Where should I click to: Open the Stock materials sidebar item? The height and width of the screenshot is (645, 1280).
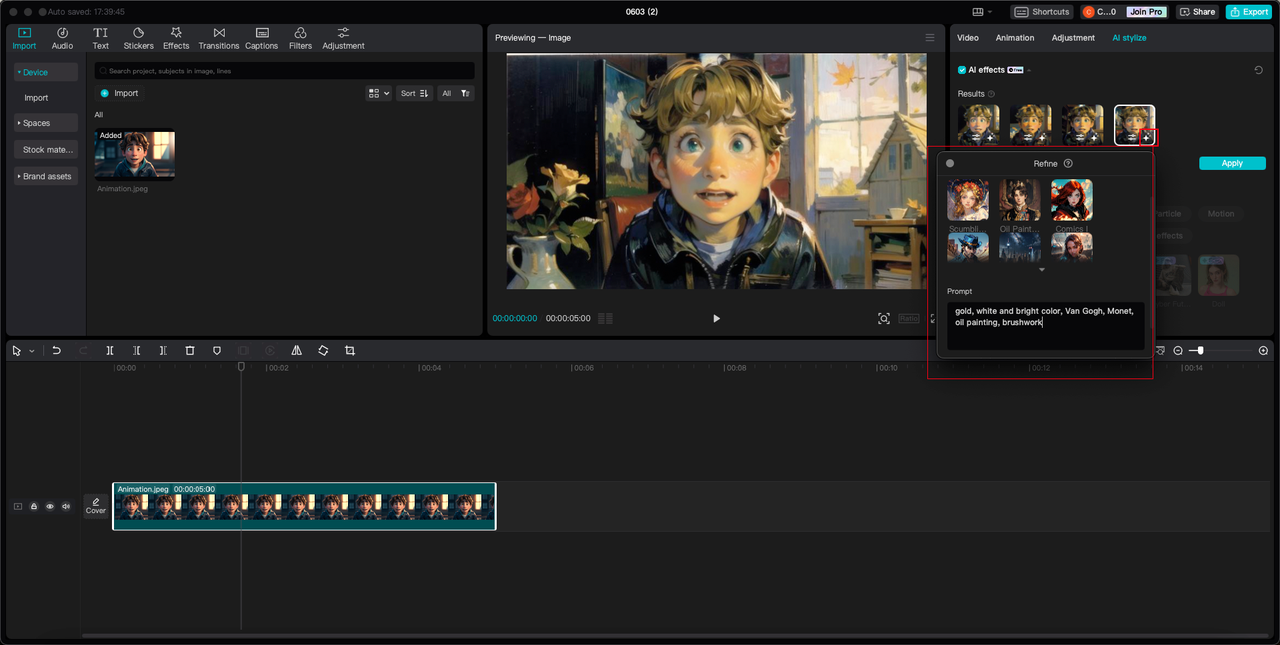46,149
